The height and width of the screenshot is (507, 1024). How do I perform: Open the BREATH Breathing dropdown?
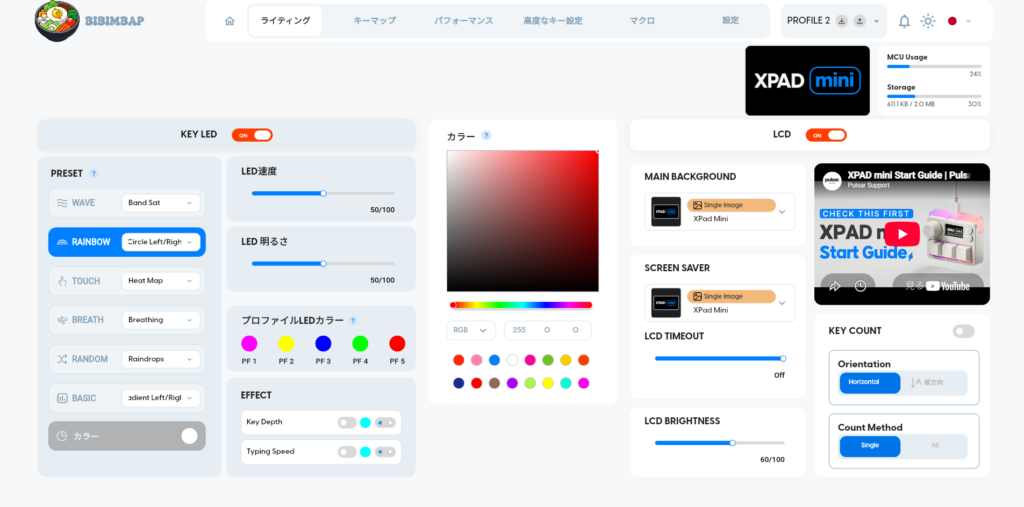(161, 320)
